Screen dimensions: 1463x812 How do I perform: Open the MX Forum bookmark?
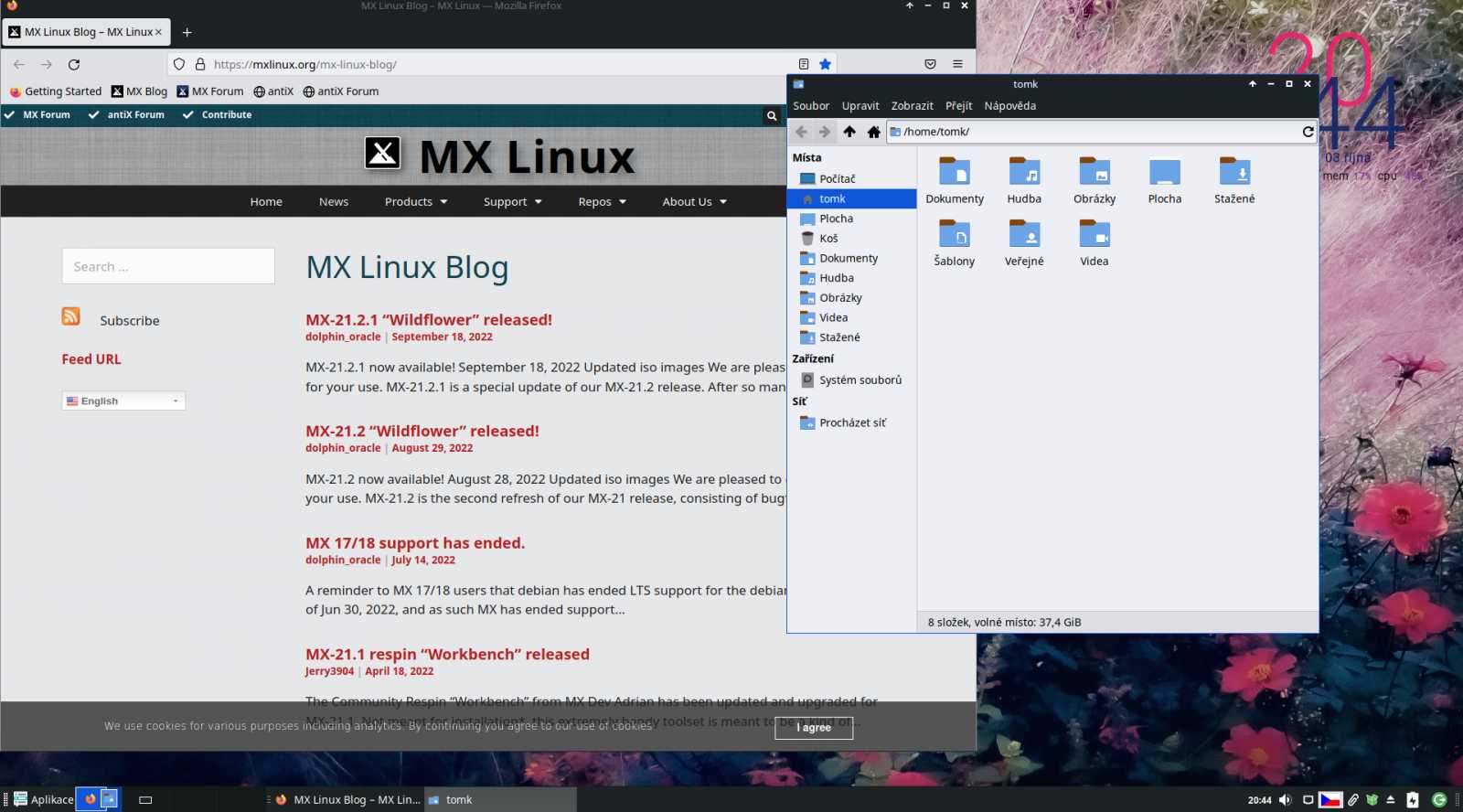pyautogui.click(x=210, y=91)
